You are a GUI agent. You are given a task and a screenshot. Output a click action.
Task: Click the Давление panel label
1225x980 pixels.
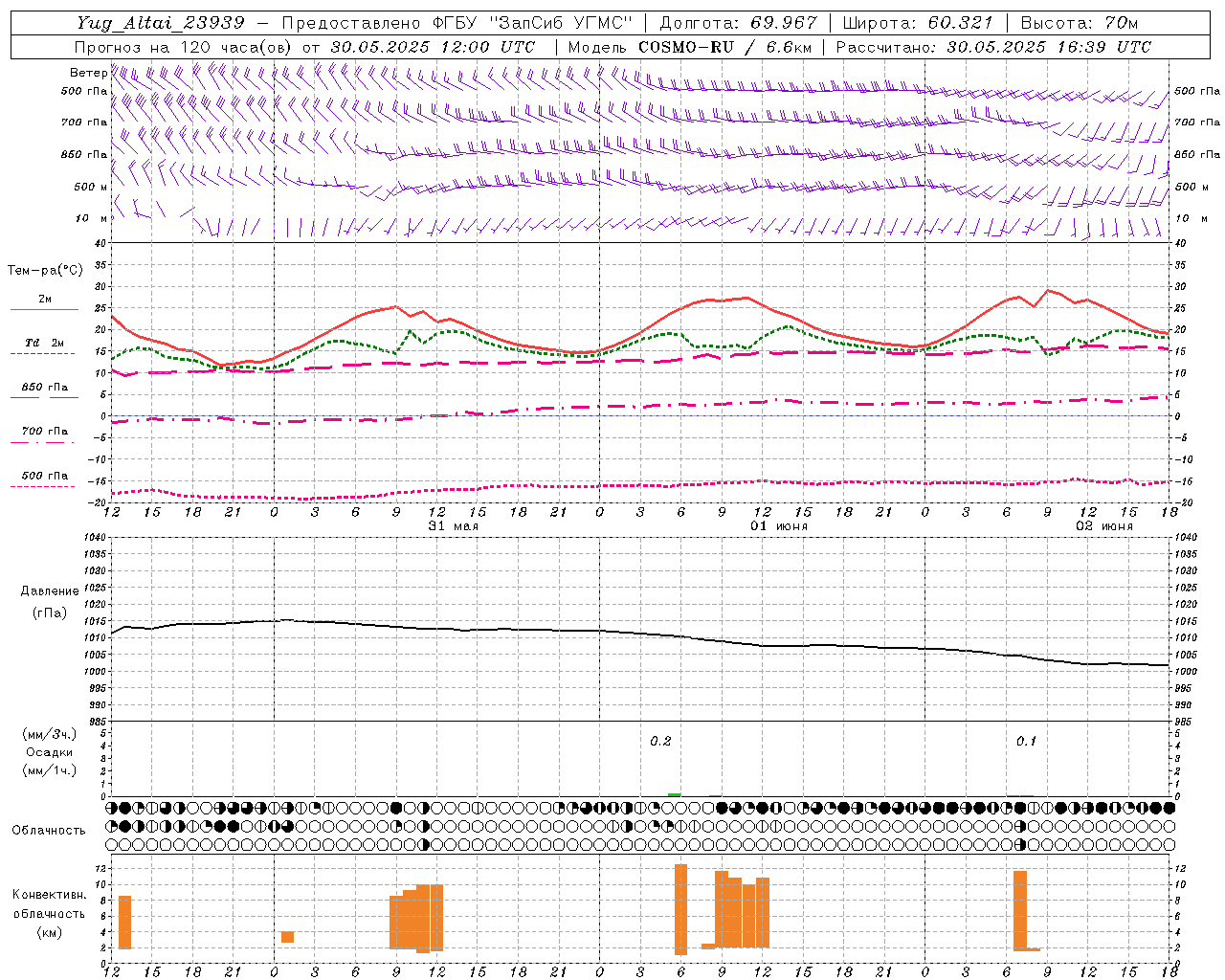click(50, 591)
